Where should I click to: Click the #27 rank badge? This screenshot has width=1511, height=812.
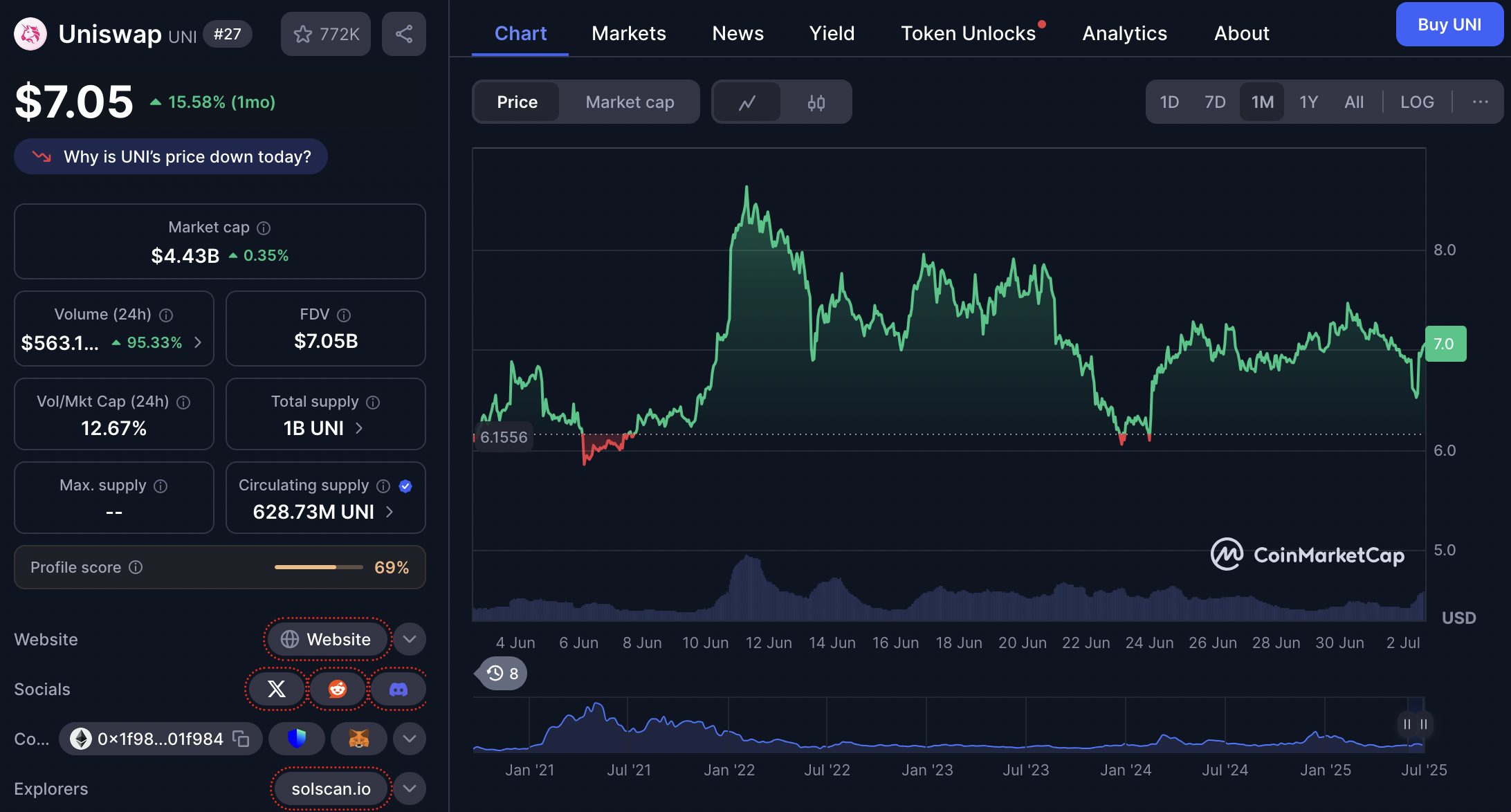click(228, 34)
